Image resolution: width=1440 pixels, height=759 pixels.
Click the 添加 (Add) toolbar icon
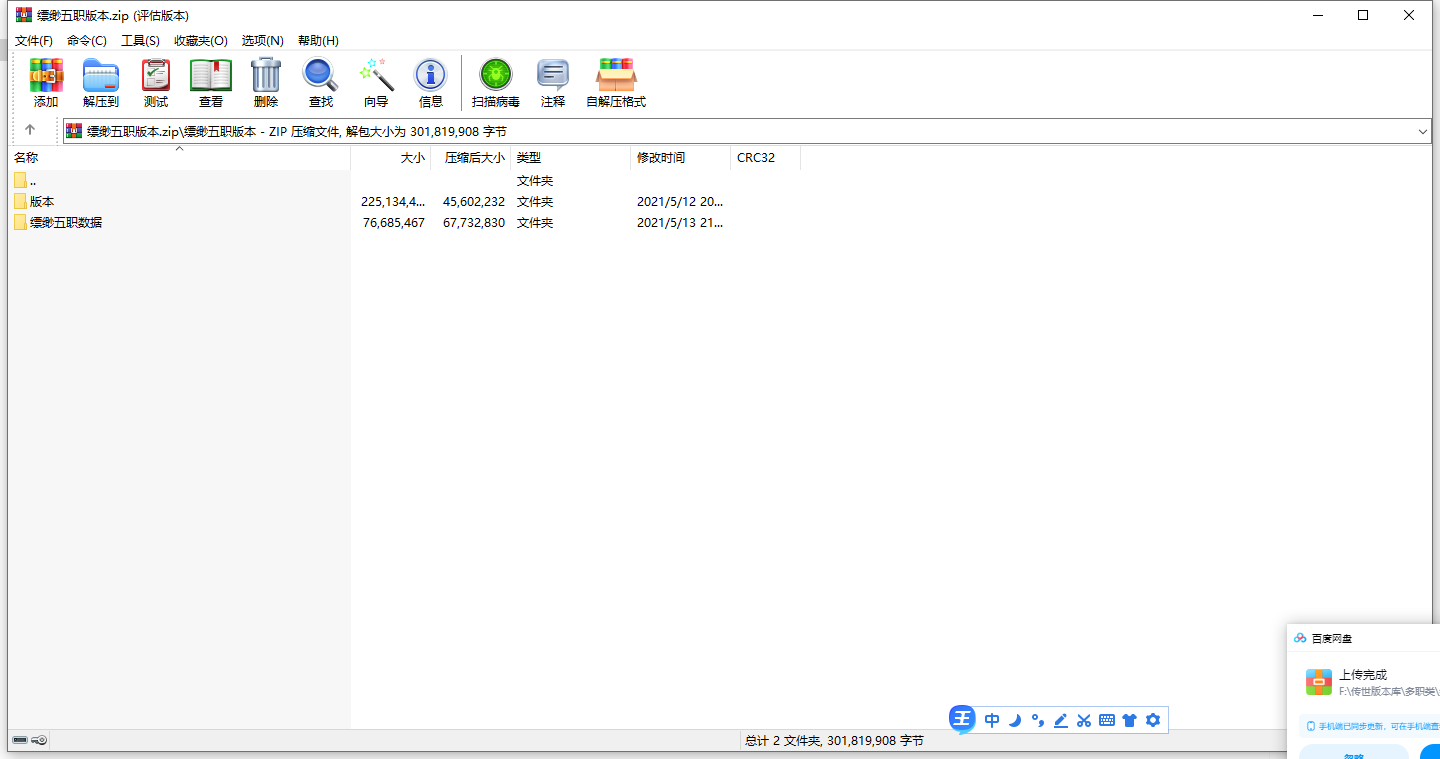tap(46, 82)
